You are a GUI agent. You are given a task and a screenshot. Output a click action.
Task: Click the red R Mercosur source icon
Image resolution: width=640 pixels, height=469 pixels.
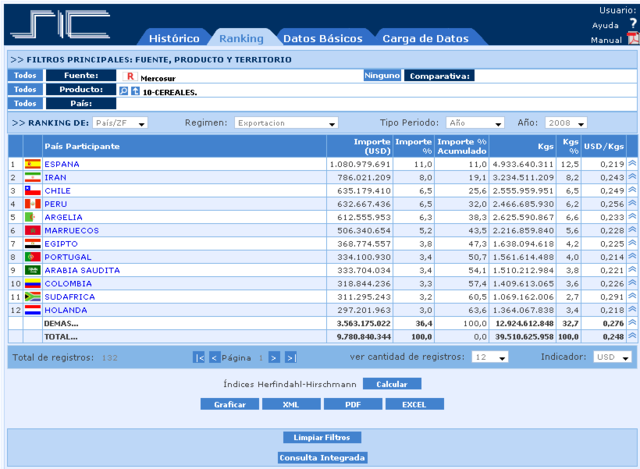(130, 76)
